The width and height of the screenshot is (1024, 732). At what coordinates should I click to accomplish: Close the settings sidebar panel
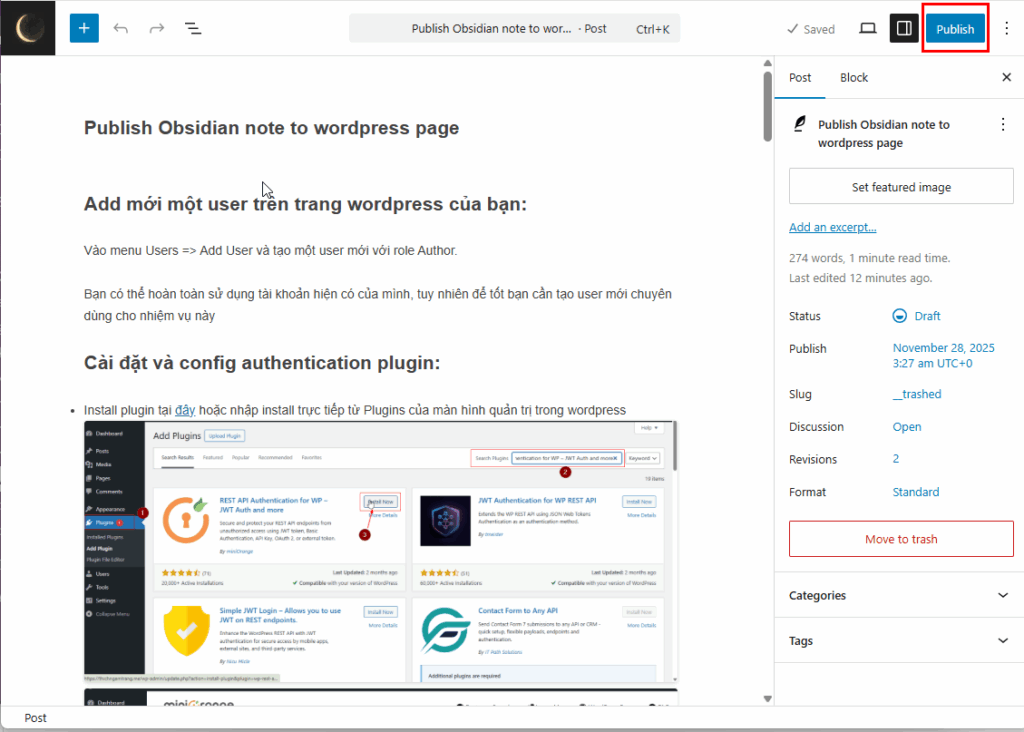coord(1006,77)
